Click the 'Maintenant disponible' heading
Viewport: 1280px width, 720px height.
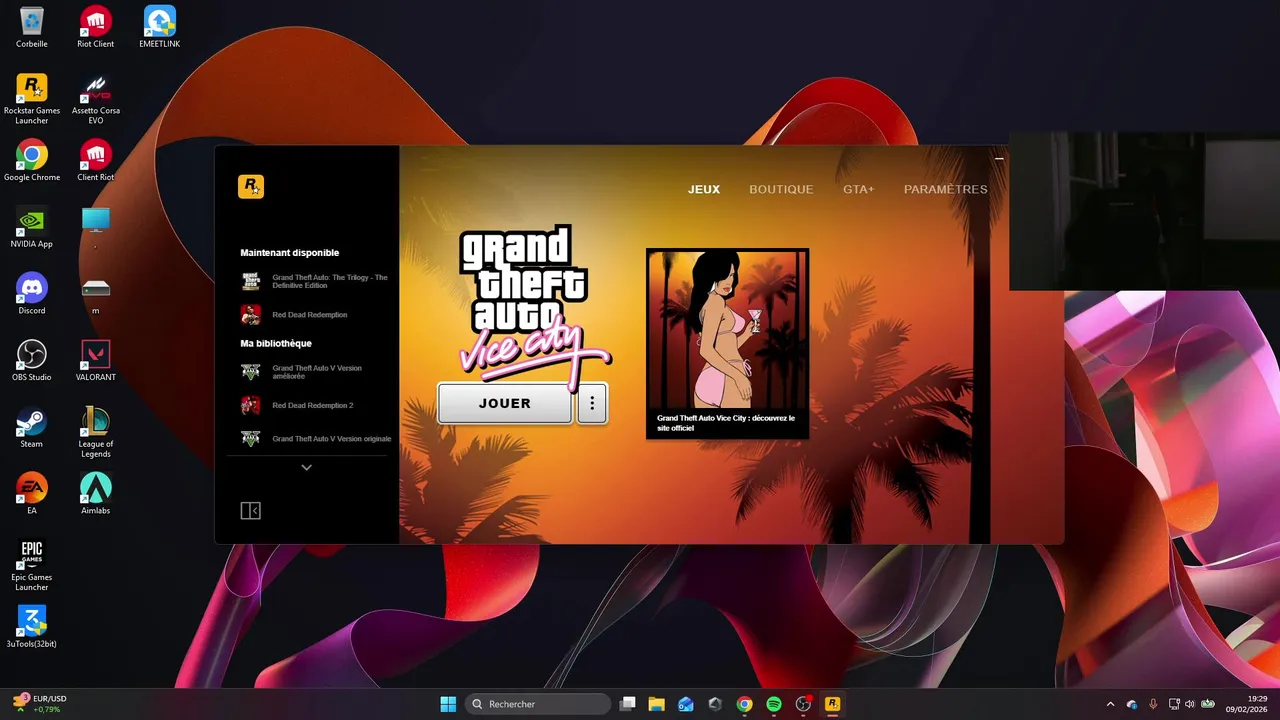click(290, 253)
